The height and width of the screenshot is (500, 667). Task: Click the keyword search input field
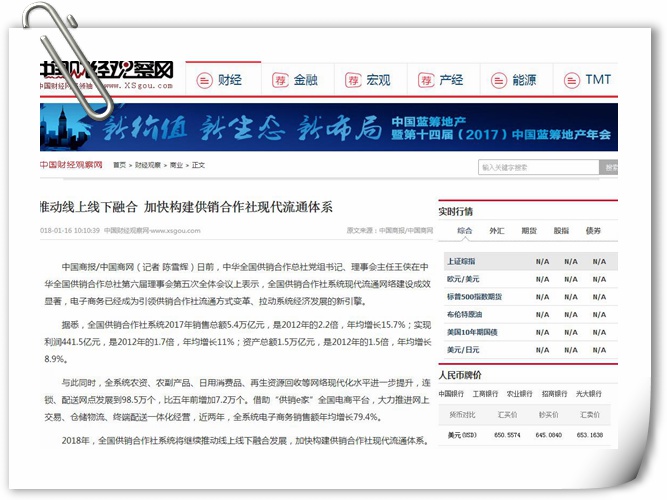539,167
